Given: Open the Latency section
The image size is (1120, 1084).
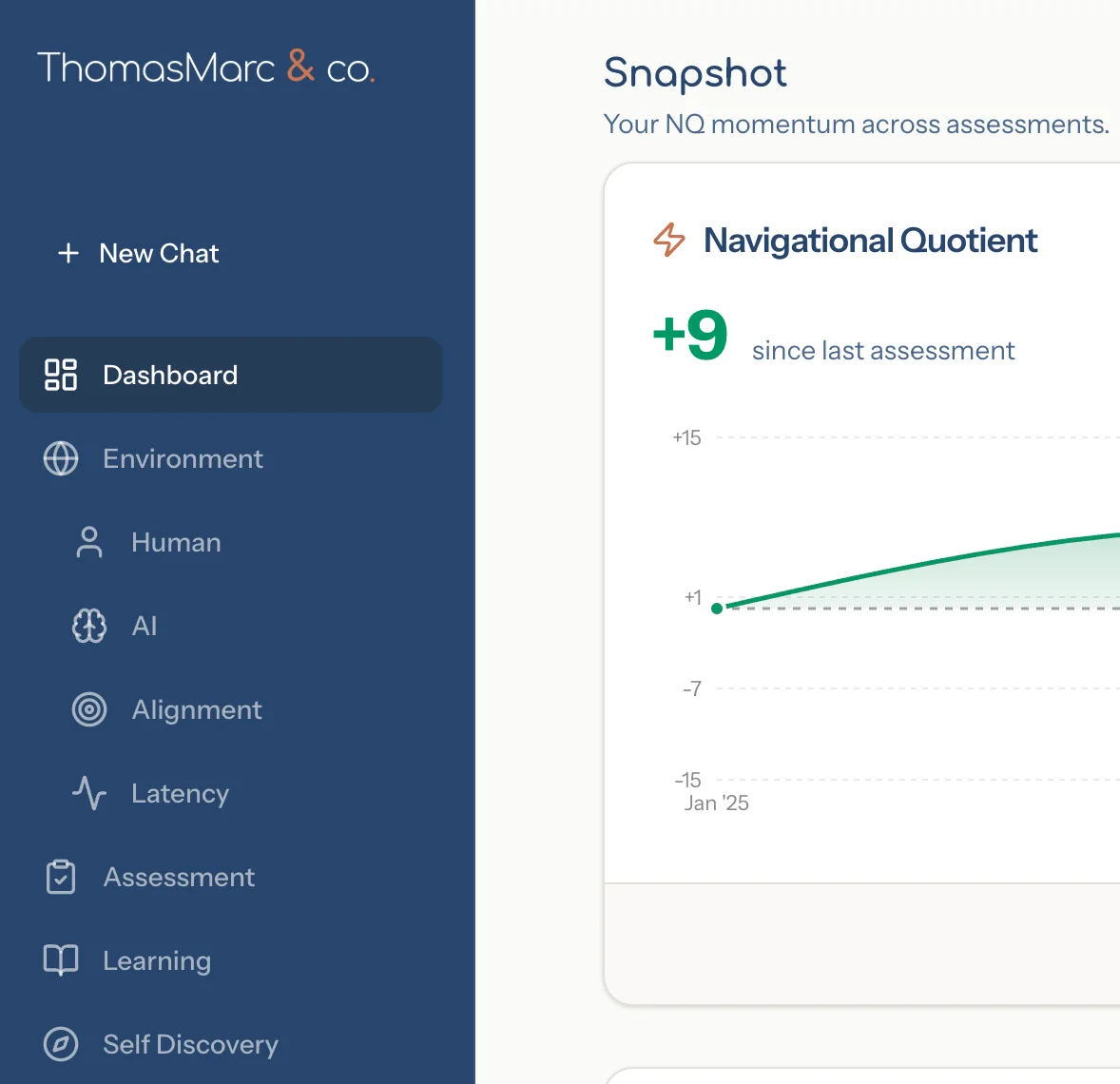Looking at the screenshot, I should [x=180, y=793].
